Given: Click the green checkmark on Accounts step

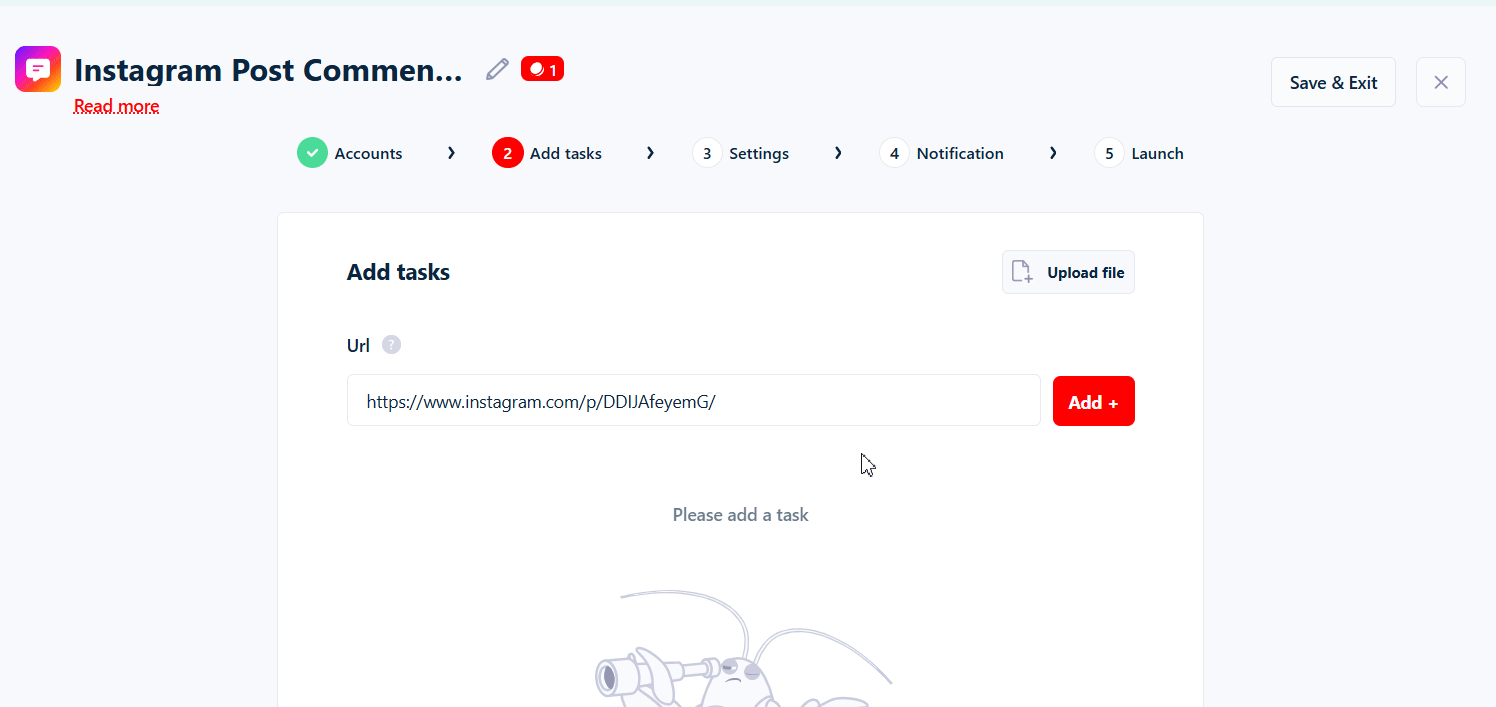Looking at the screenshot, I should click(312, 152).
